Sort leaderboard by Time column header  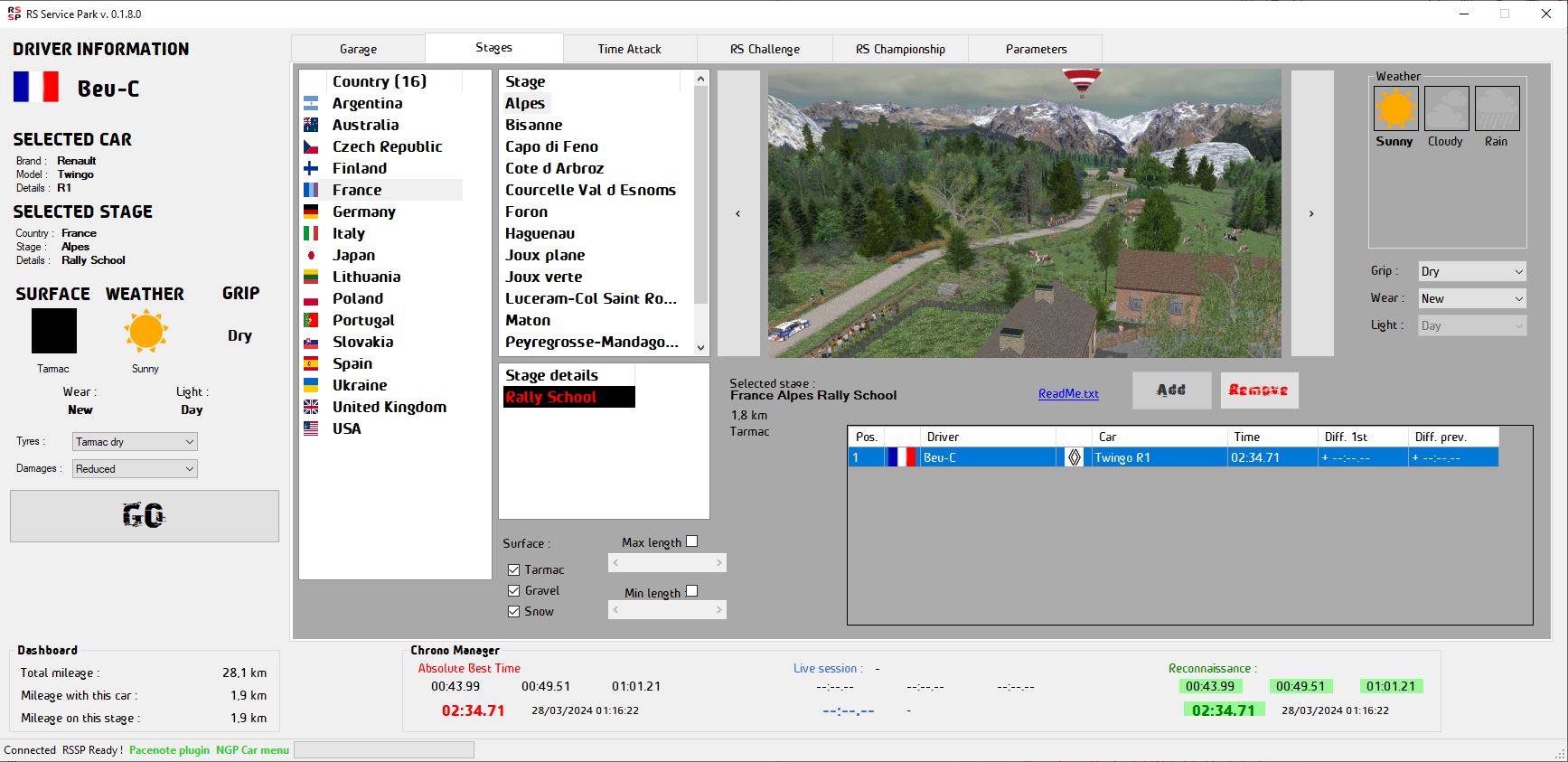point(1272,437)
